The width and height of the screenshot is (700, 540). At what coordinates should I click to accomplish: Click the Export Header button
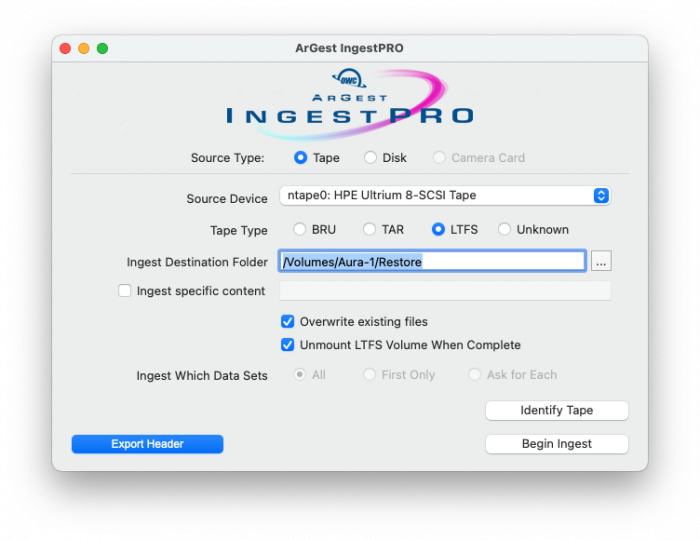[147, 444]
